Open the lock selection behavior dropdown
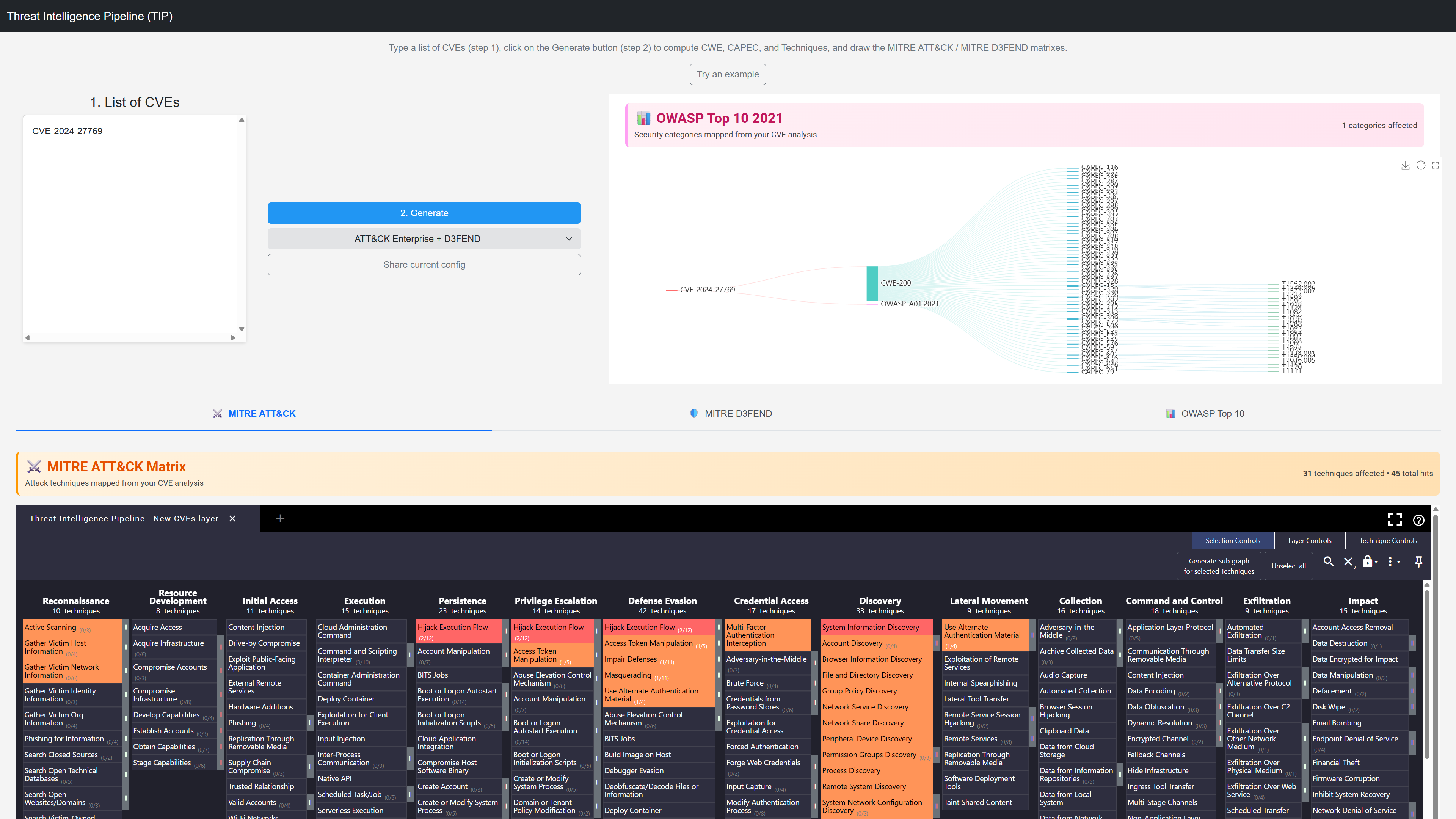 1370,561
